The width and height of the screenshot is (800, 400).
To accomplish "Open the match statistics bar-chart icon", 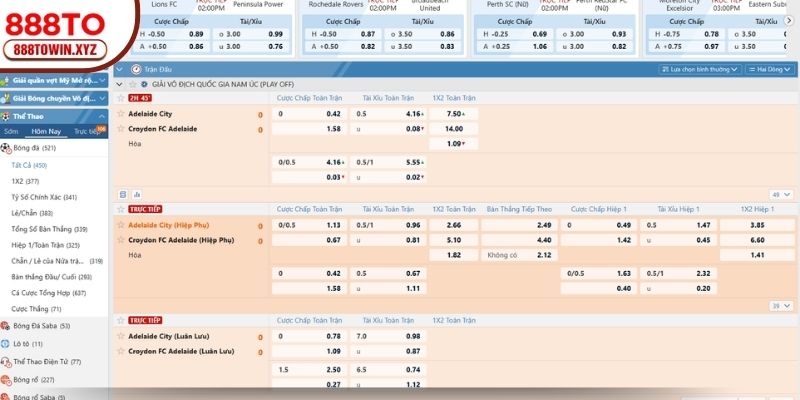I will click(x=137, y=194).
